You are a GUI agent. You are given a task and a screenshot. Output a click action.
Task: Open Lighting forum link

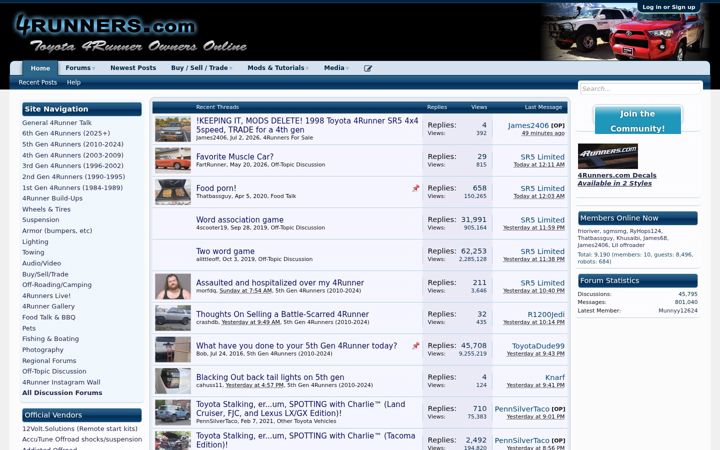click(35, 242)
